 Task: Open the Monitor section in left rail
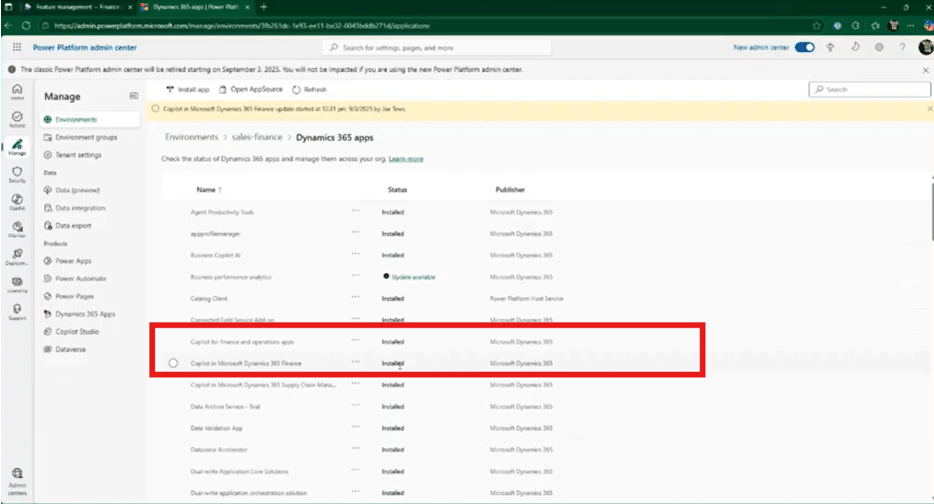[x=17, y=228]
